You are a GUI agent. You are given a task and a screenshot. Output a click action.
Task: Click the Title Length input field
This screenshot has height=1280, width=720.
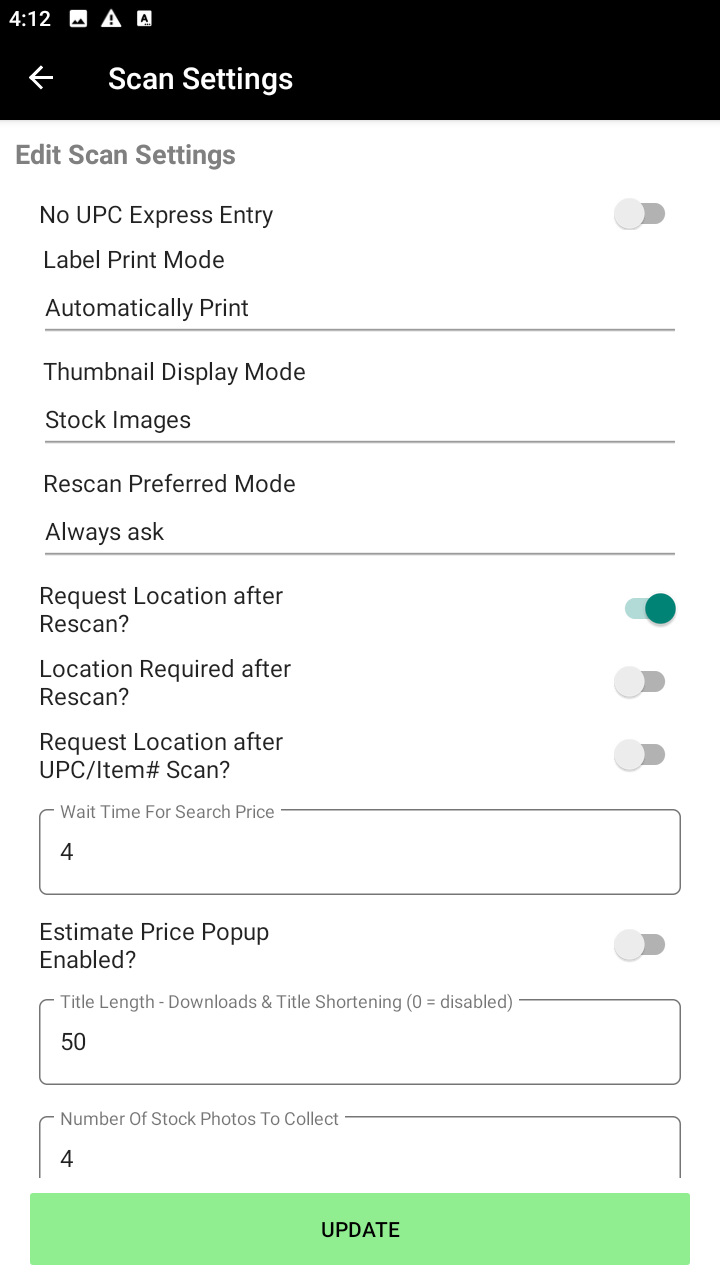point(360,1042)
